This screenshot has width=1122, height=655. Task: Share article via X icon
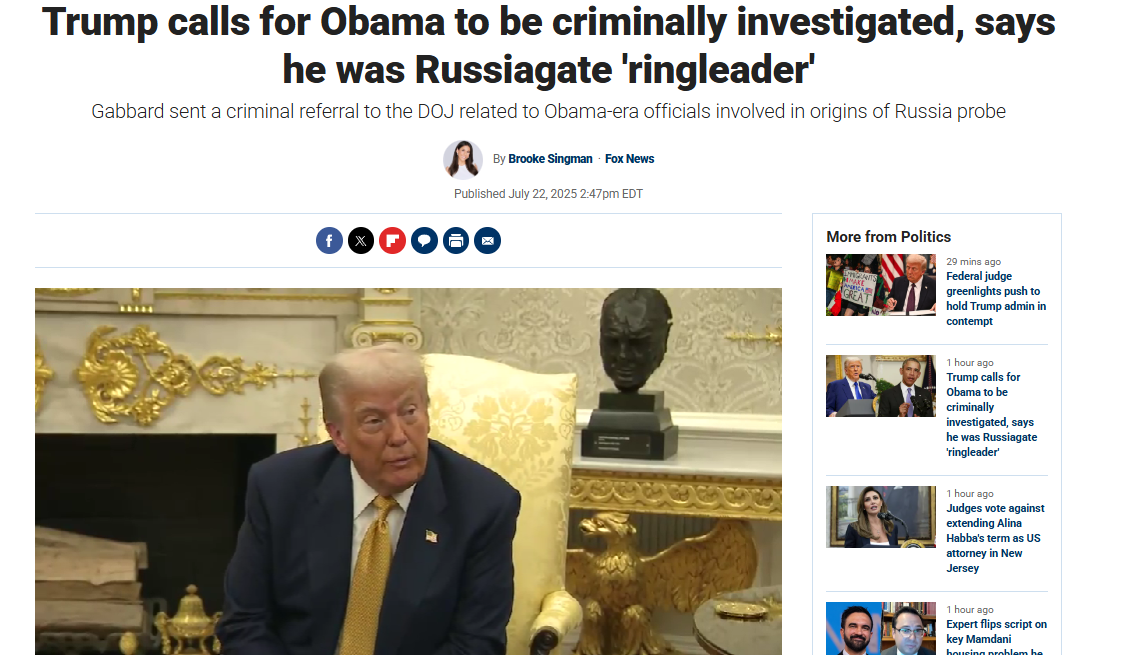click(361, 241)
